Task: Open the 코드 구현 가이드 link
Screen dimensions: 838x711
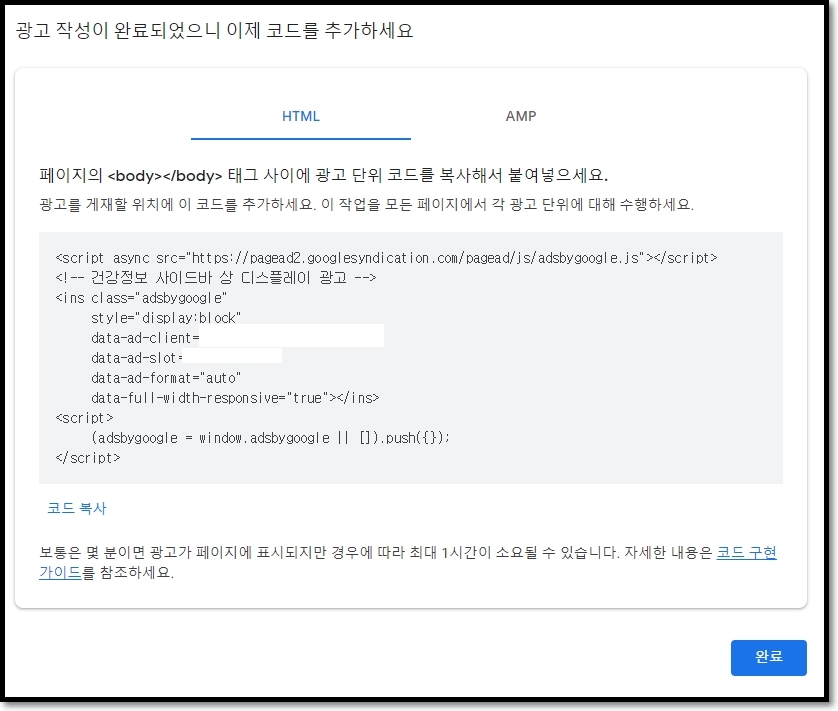Action: click(x=746, y=552)
